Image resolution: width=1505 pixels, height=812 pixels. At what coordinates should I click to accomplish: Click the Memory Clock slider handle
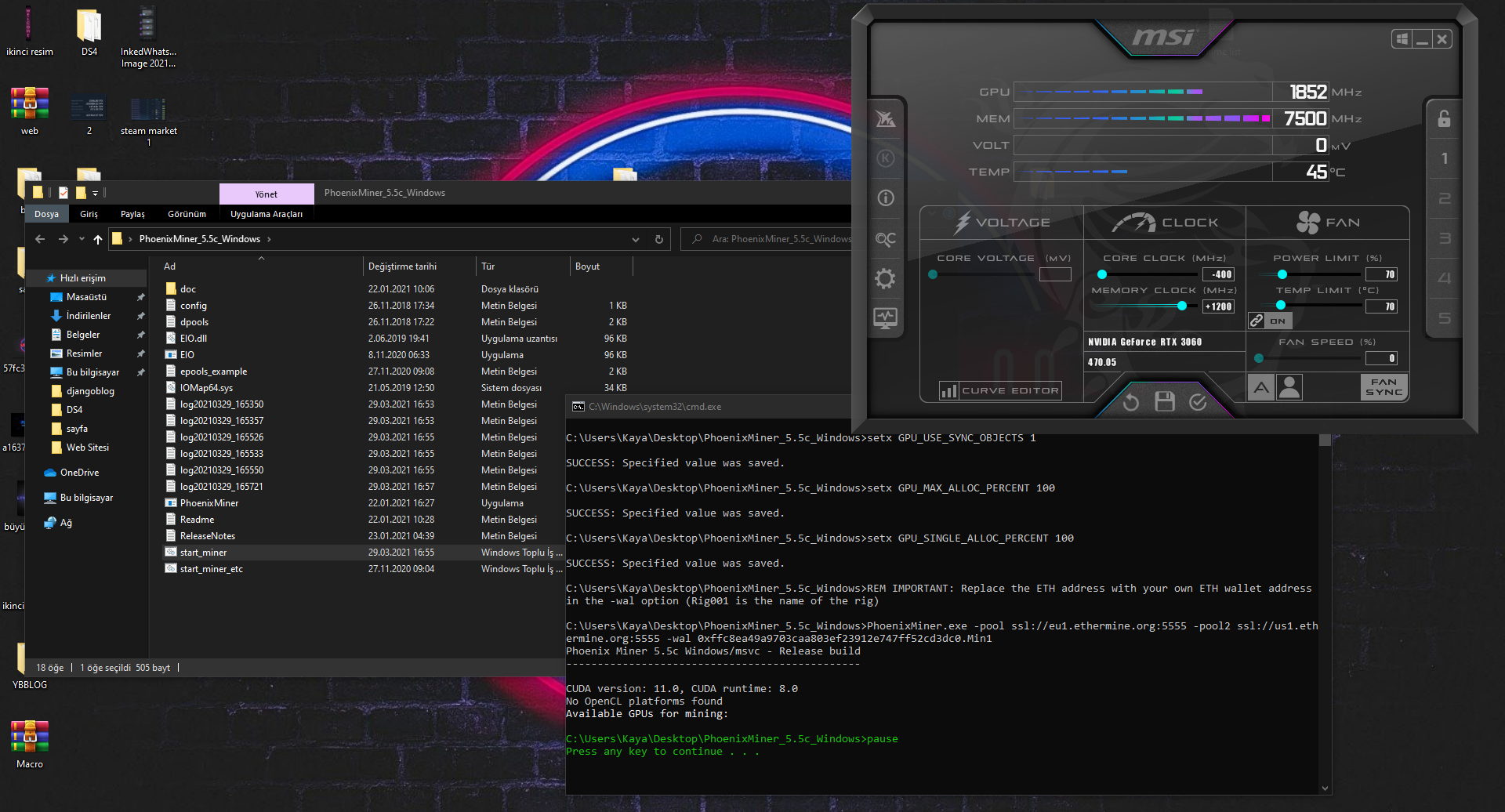[x=1182, y=306]
